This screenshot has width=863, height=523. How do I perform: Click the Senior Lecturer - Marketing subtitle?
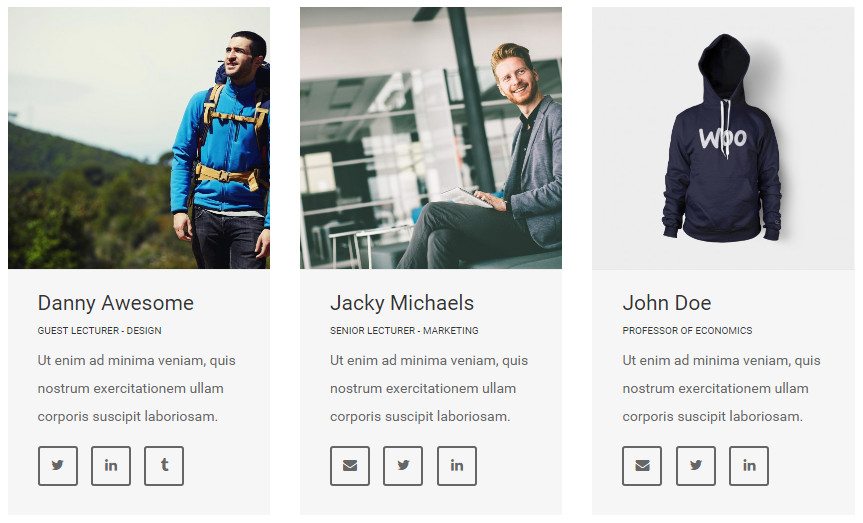pyautogui.click(x=404, y=331)
